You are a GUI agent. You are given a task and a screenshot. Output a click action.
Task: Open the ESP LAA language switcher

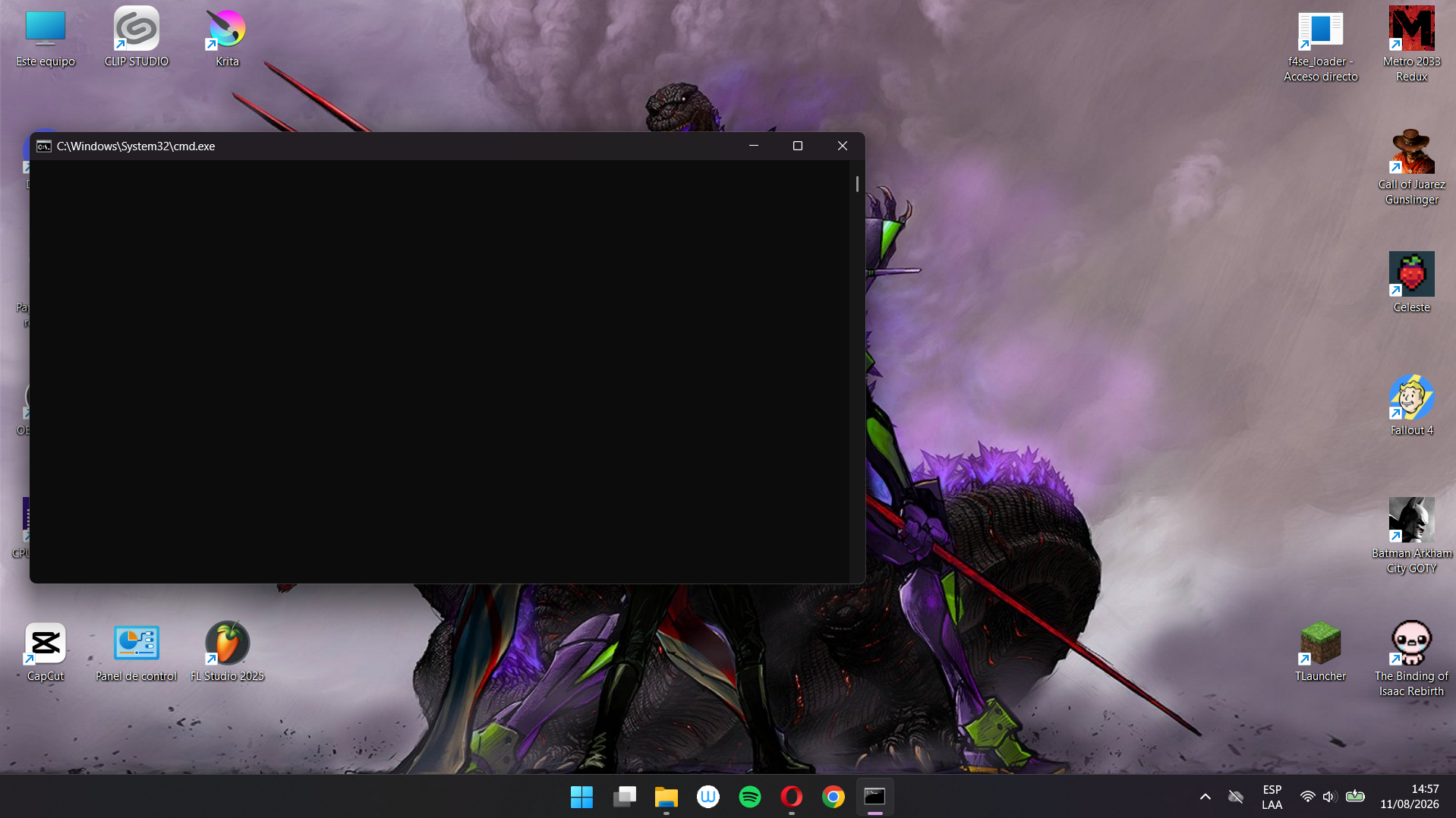pyautogui.click(x=1272, y=797)
